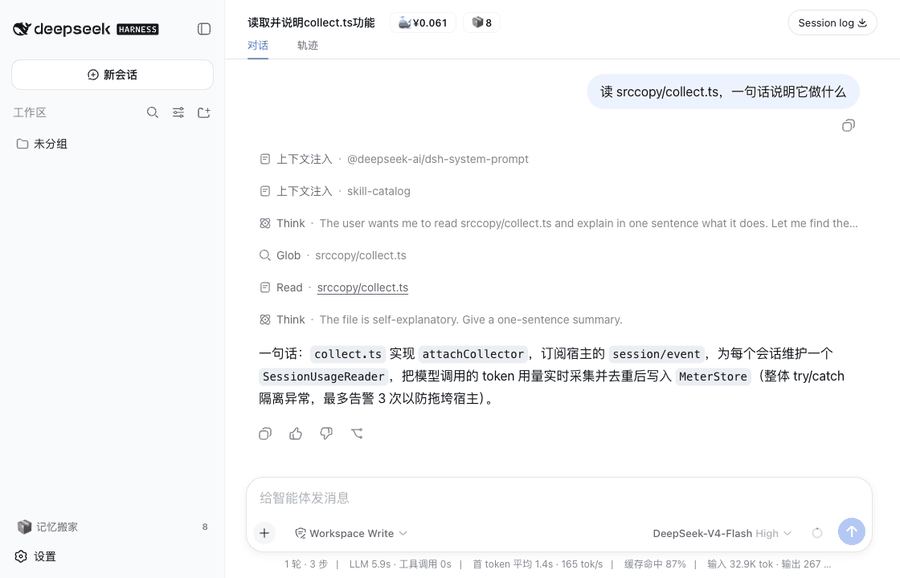Copy the assistant reply

[x=265, y=434]
